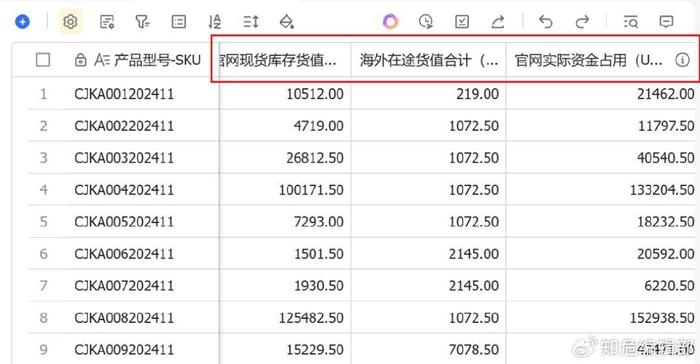The height and width of the screenshot is (364, 700).
Task: Open the comments panel icon
Action: [666, 21]
